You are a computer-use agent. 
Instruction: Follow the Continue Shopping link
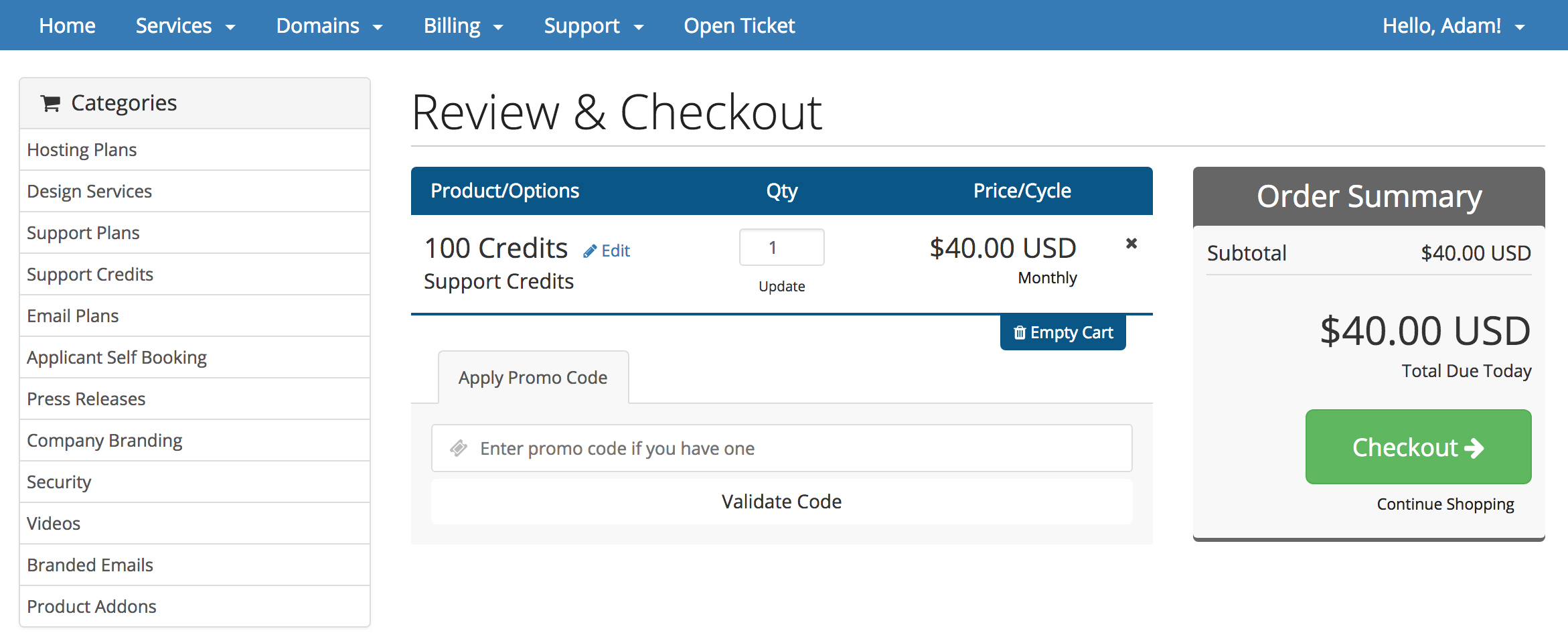coord(1445,504)
